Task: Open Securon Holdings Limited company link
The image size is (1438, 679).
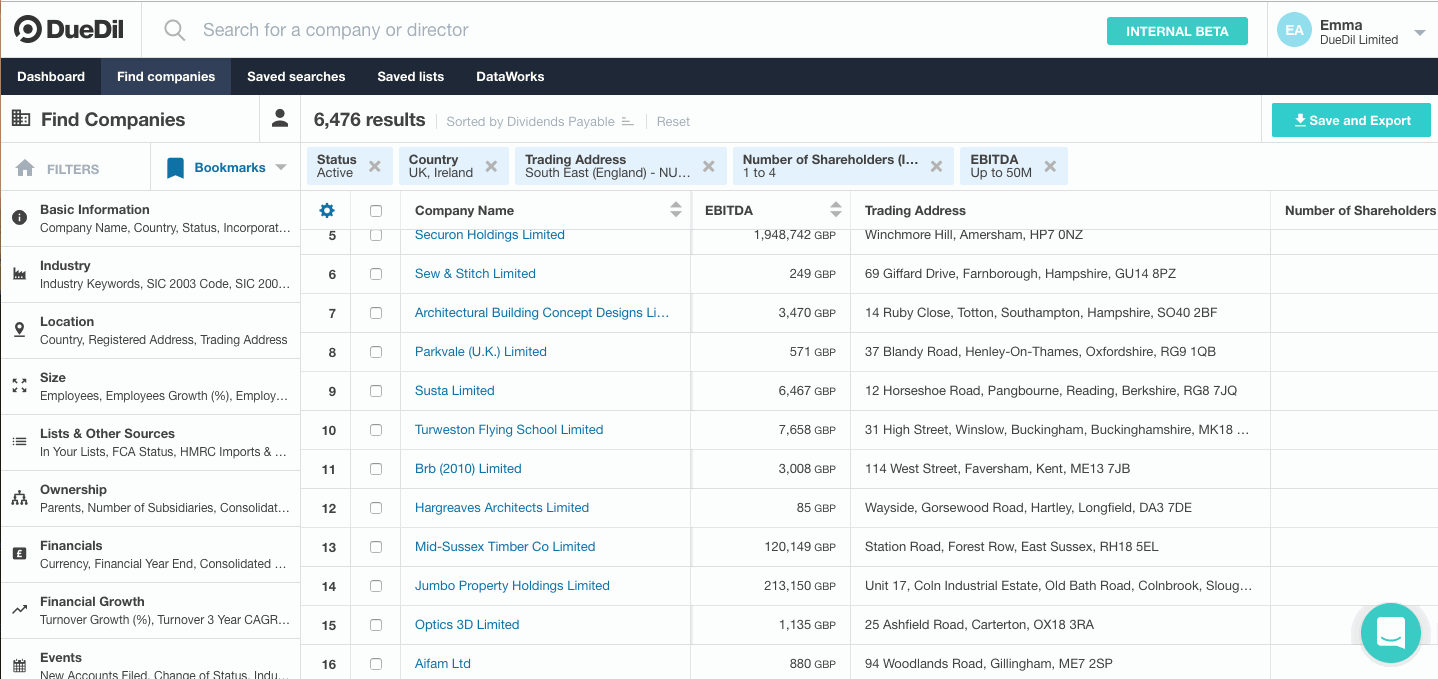Action: (490, 235)
